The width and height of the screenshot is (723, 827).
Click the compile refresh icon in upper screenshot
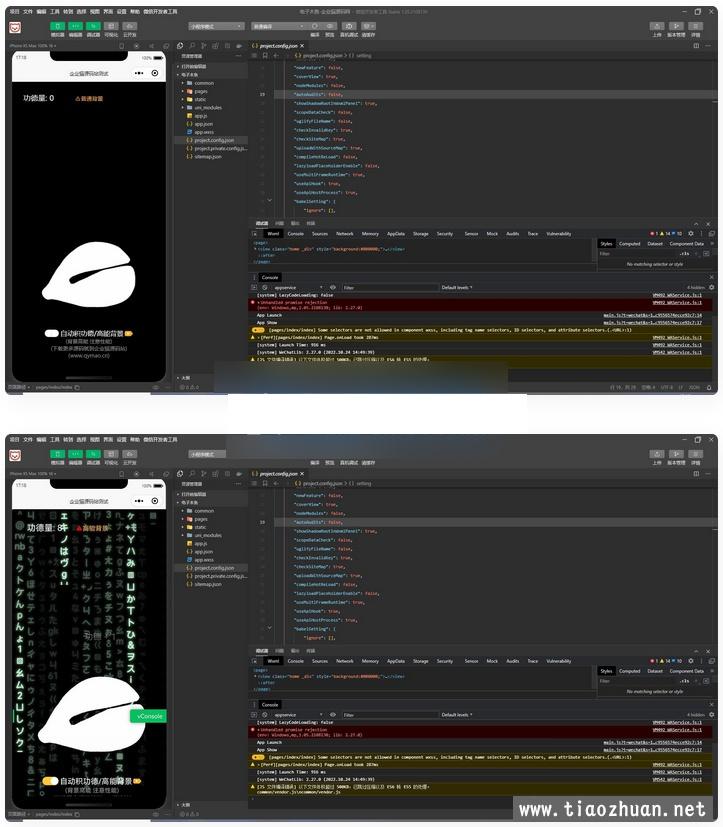coord(315,26)
